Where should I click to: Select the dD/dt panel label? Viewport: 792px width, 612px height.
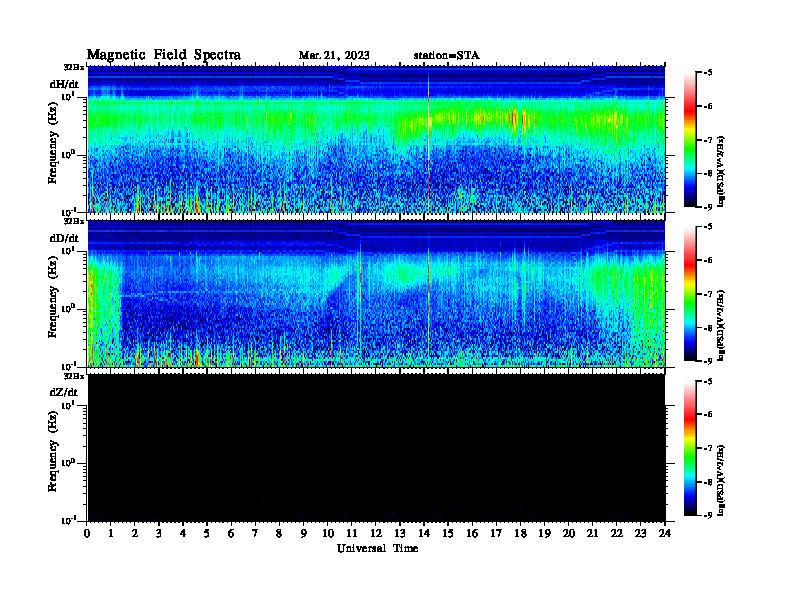click(64, 238)
